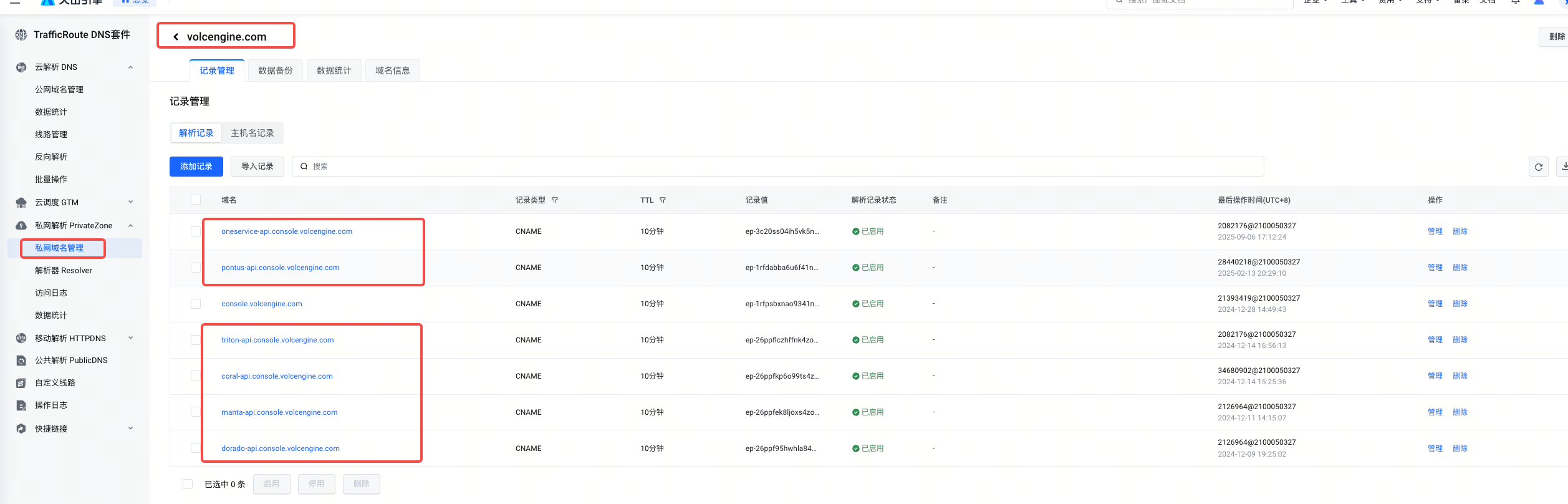Select 私网域名管理 in the sidebar
Screen dimensions: 1568x504
coord(59,248)
